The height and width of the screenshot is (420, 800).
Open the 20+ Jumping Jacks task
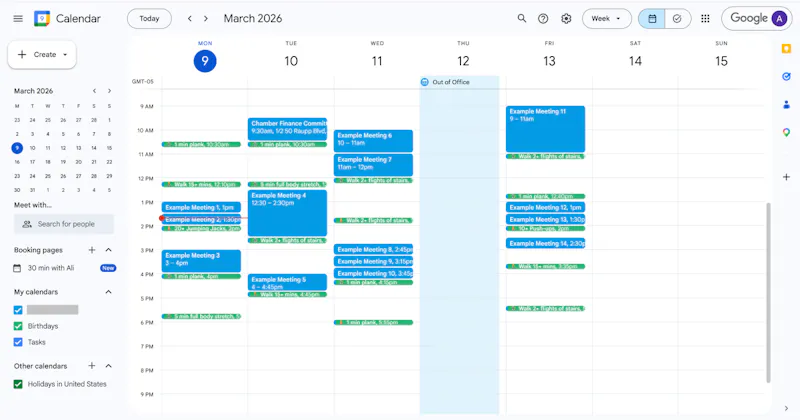201,229
